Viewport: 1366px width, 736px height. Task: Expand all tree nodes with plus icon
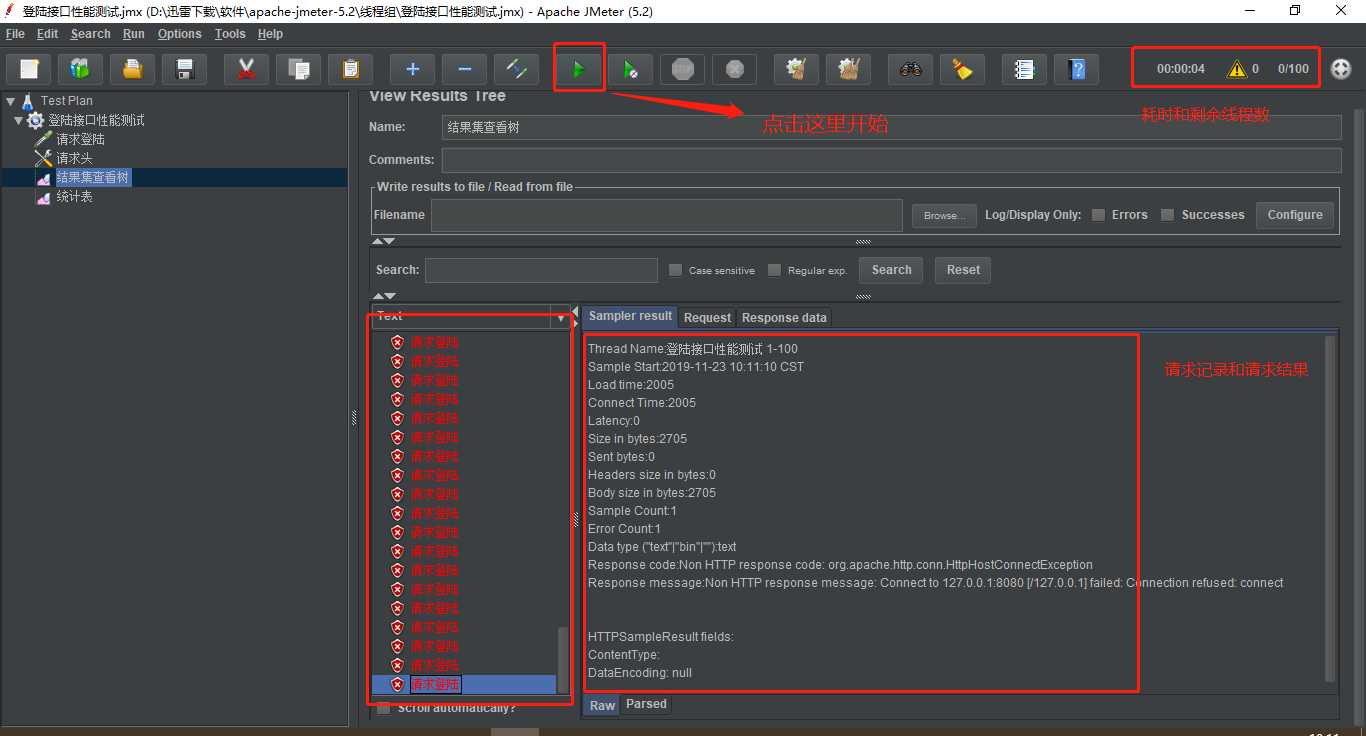coord(412,69)
